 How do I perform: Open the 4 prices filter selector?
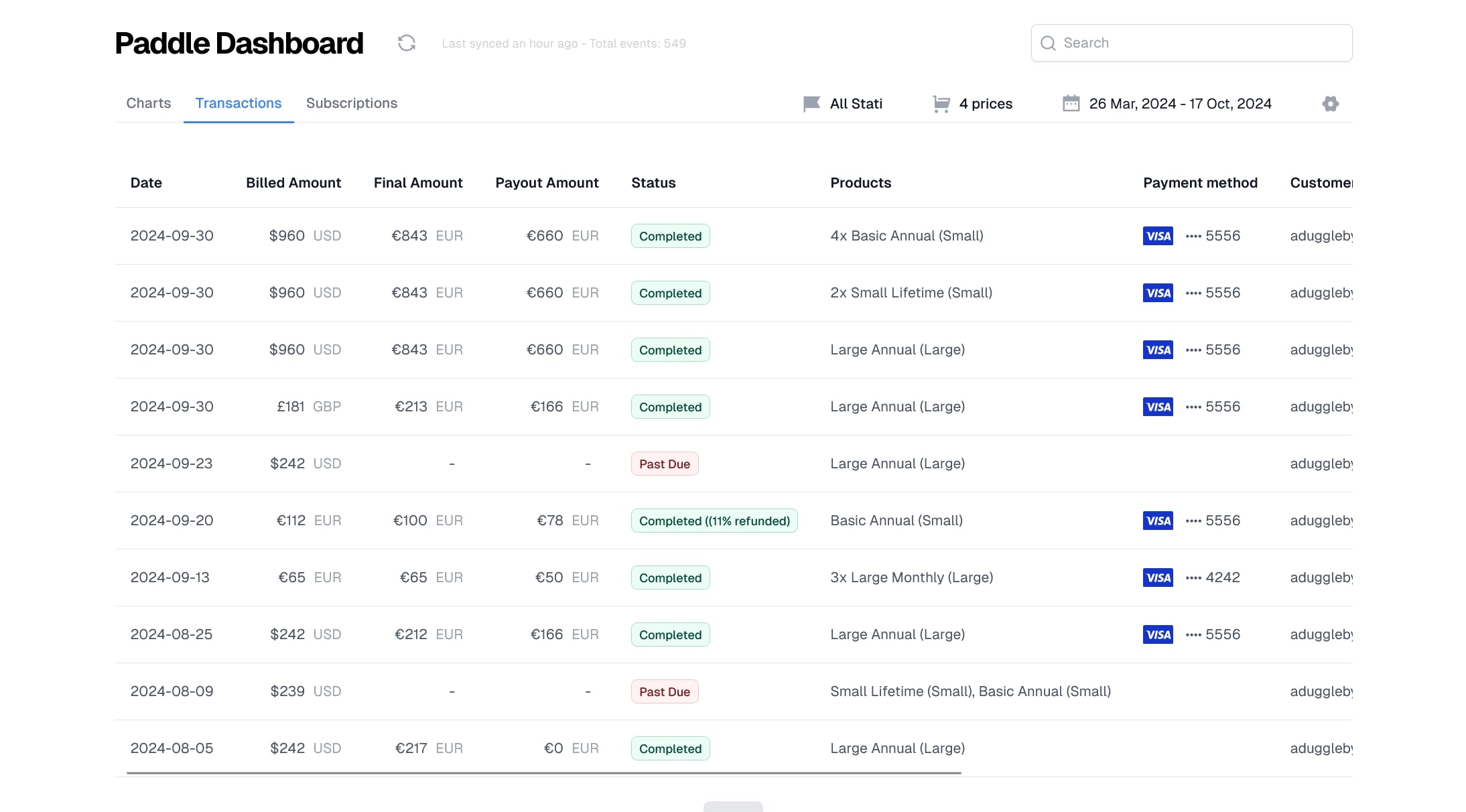(986, 103)
